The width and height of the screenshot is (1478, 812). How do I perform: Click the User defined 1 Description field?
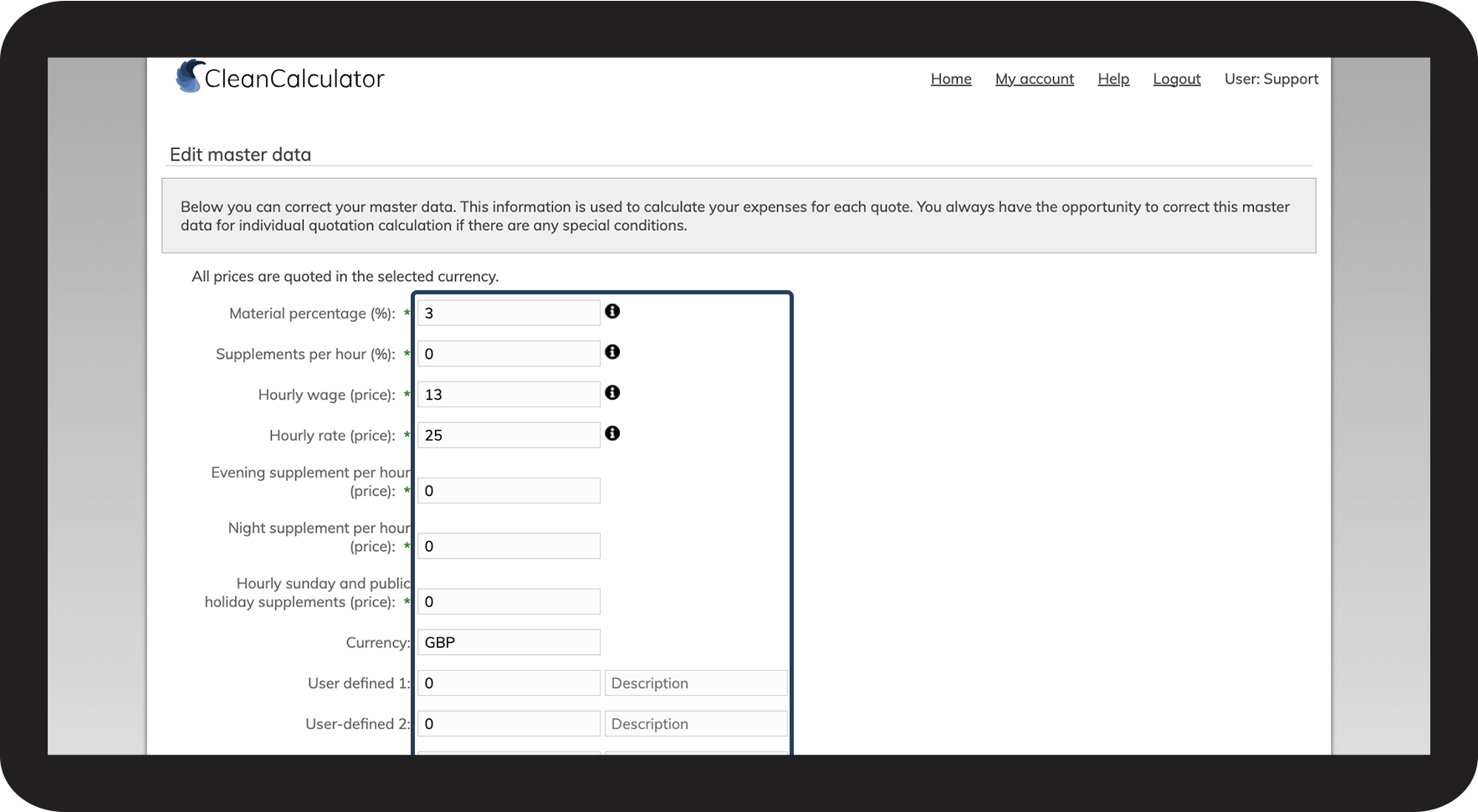coord(696,682)
